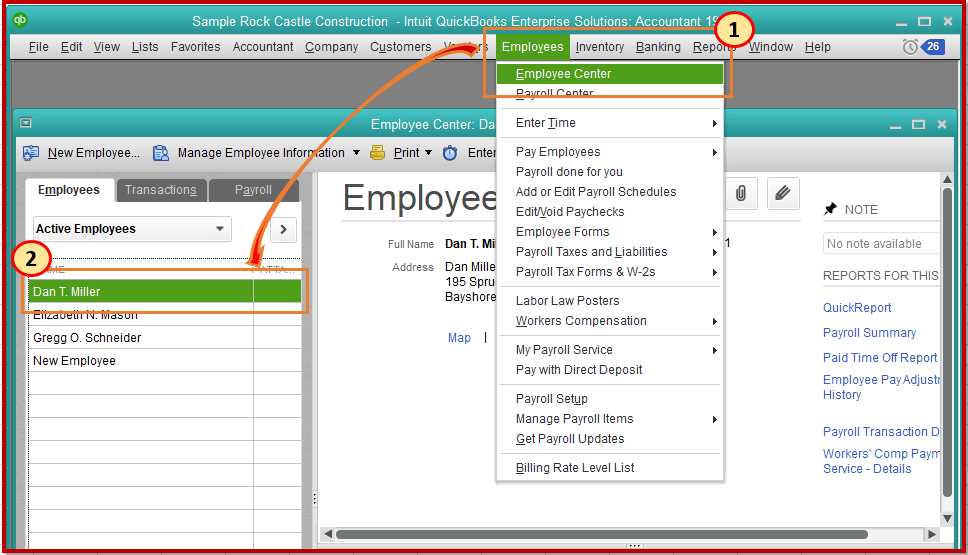Screen dimensions: 968x555
Task: Select Payroll Setup menu item
Action: (x=552, y=399)
